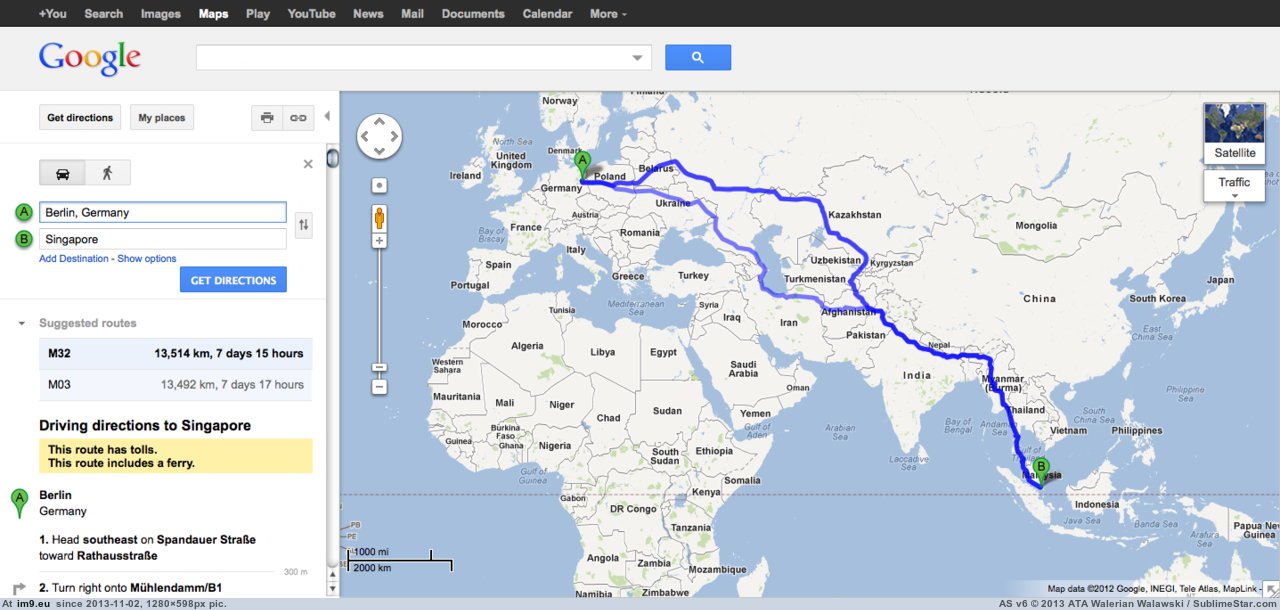Open the Traffic layer dropdown
Image resolution: width=1280 pixels, height=610 pixels.
click(x=1234, y=186)
